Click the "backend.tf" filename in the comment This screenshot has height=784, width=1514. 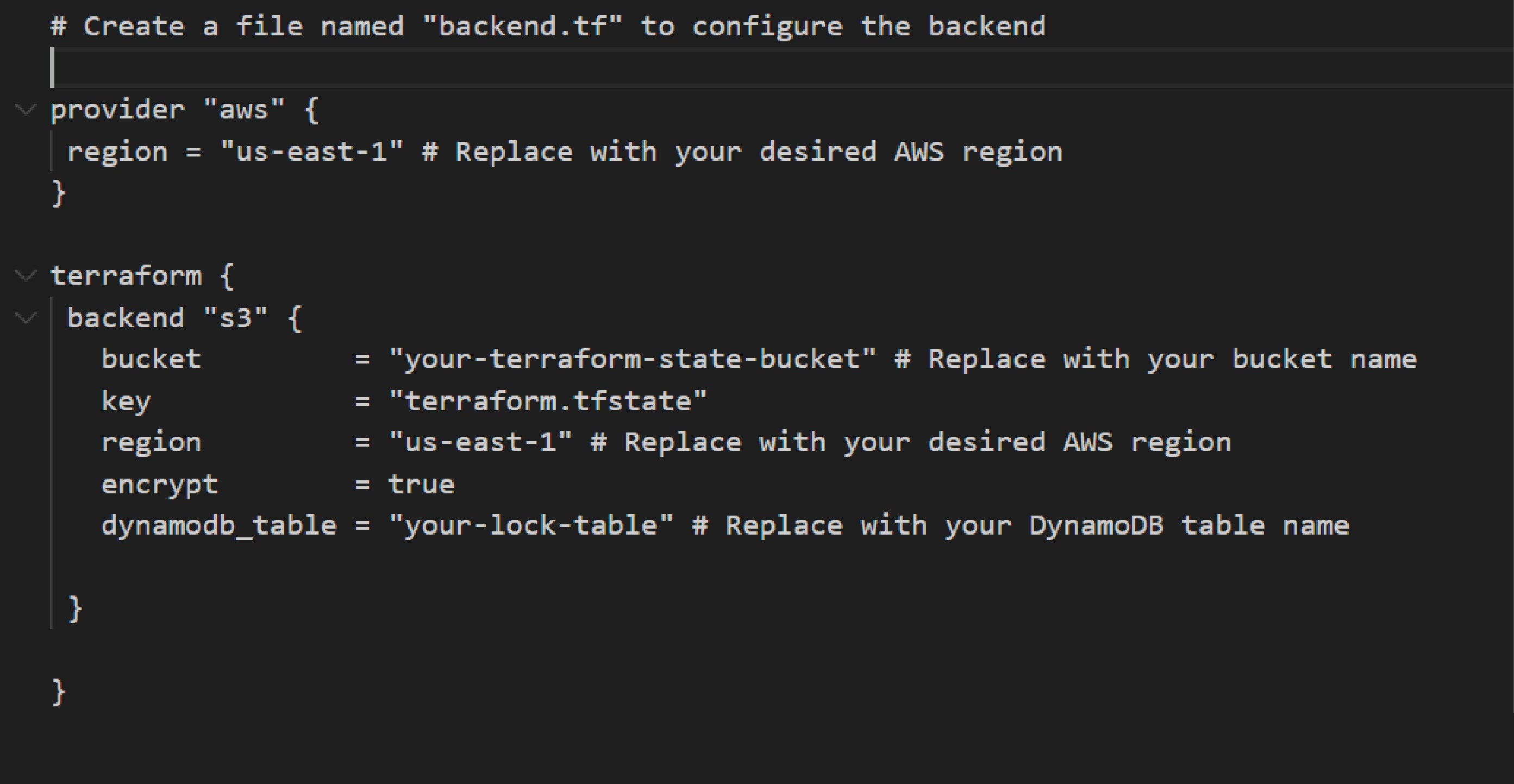pos(522,27)
